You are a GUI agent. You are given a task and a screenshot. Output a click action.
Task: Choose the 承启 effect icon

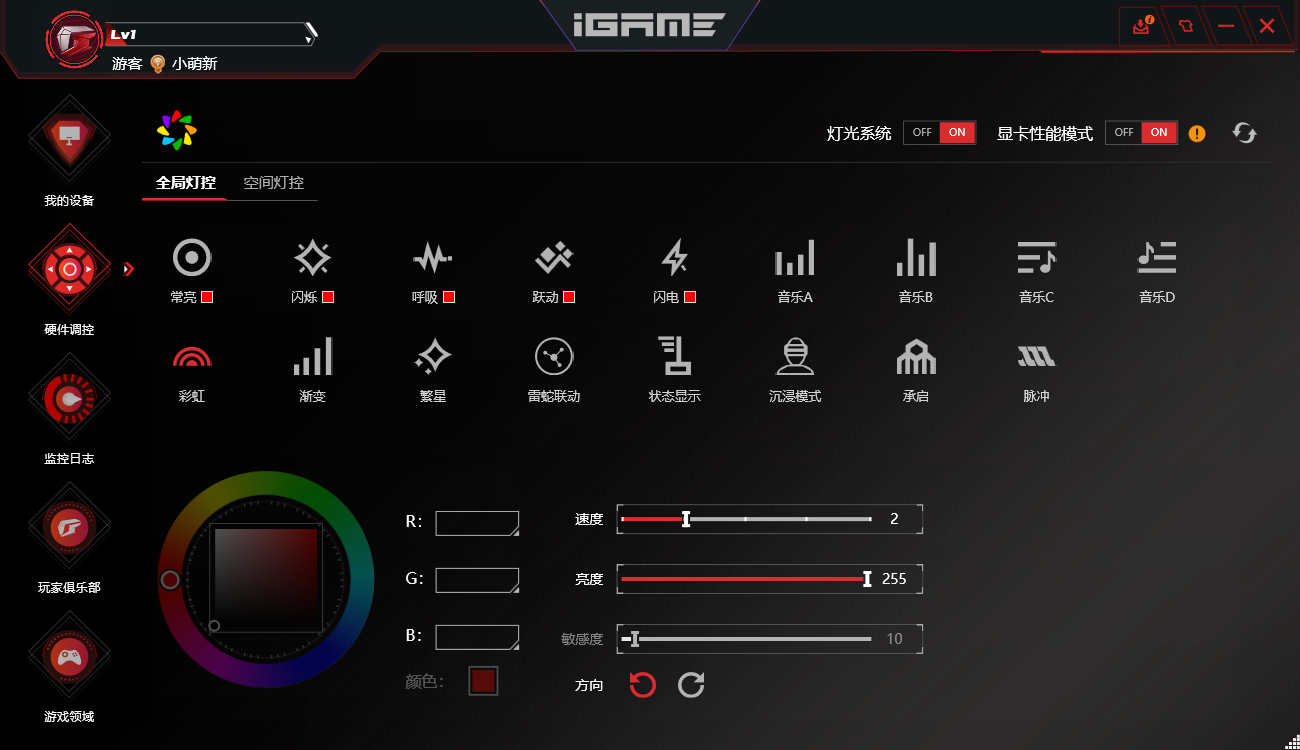916,356
